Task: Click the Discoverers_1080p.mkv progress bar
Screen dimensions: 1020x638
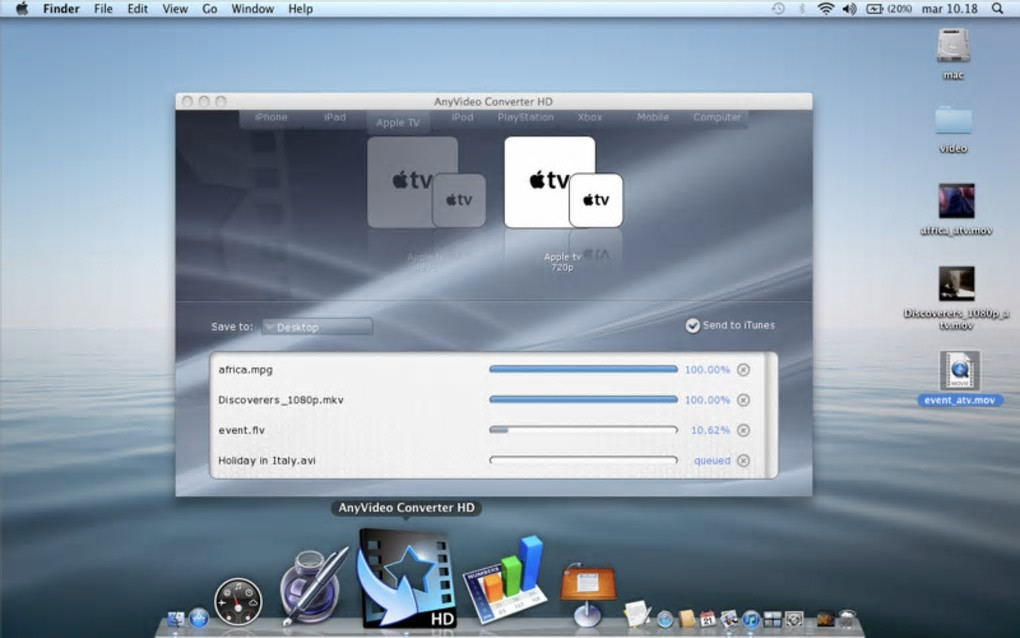Action: pyautogui.click(x=584, y=399)
